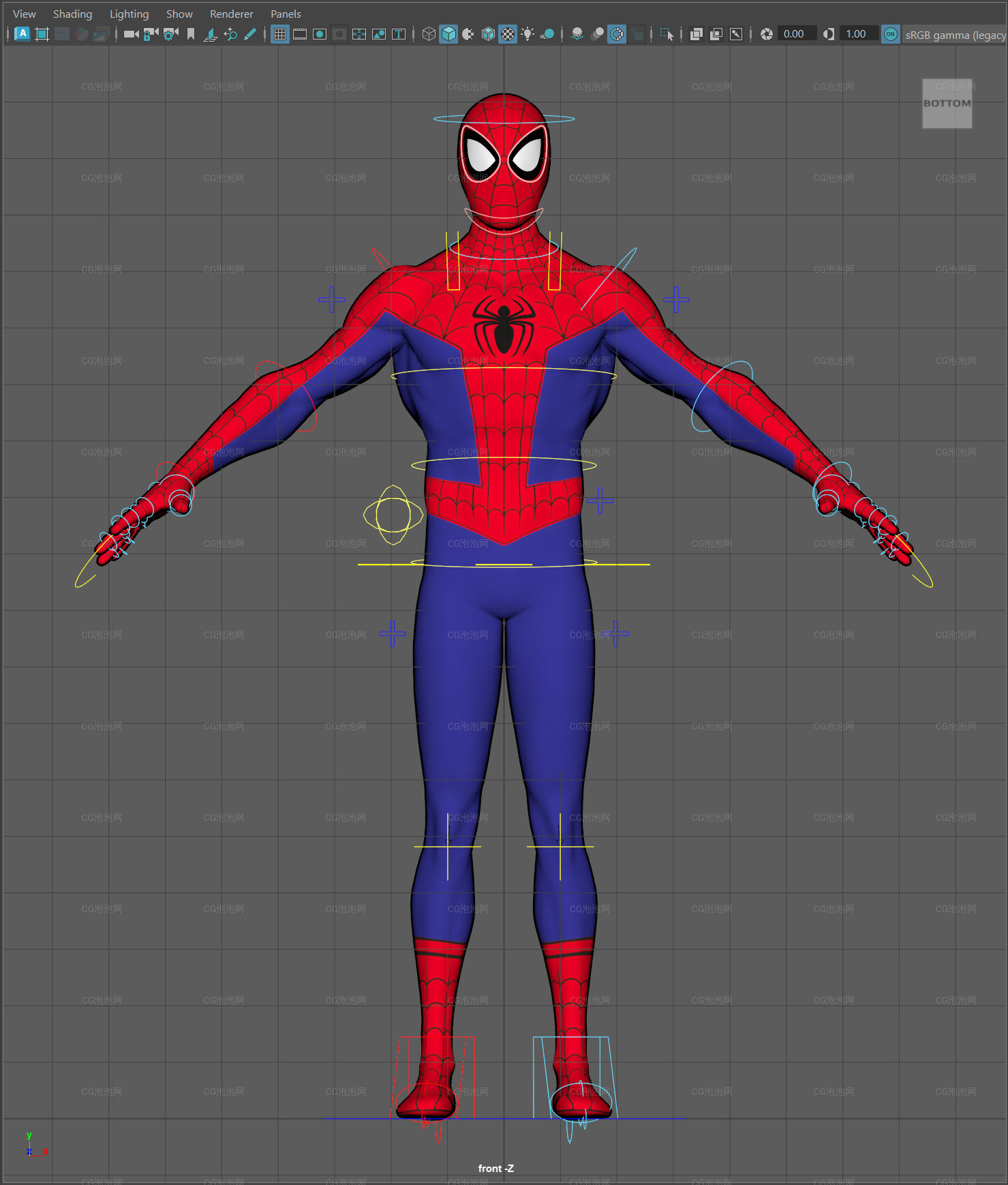Click the Exposure reset aperture icon
This screenshot has width=1008, height=1185.
coord(767,33)
